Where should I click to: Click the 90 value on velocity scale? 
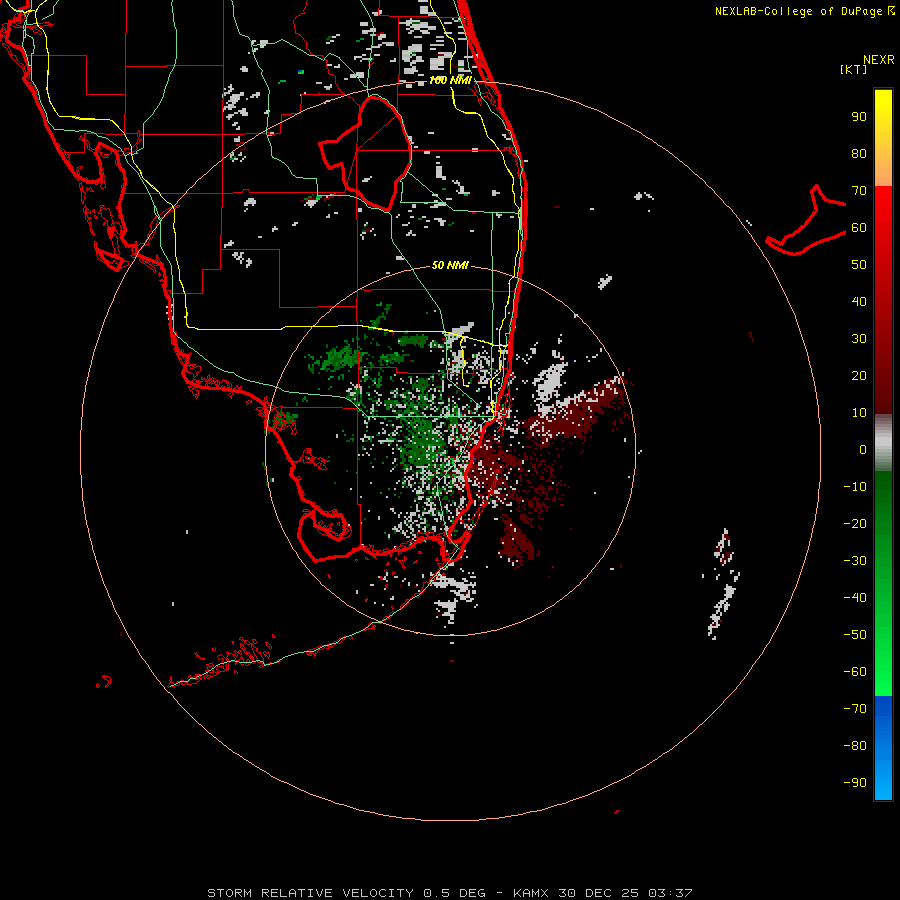[x=859, y=117]
